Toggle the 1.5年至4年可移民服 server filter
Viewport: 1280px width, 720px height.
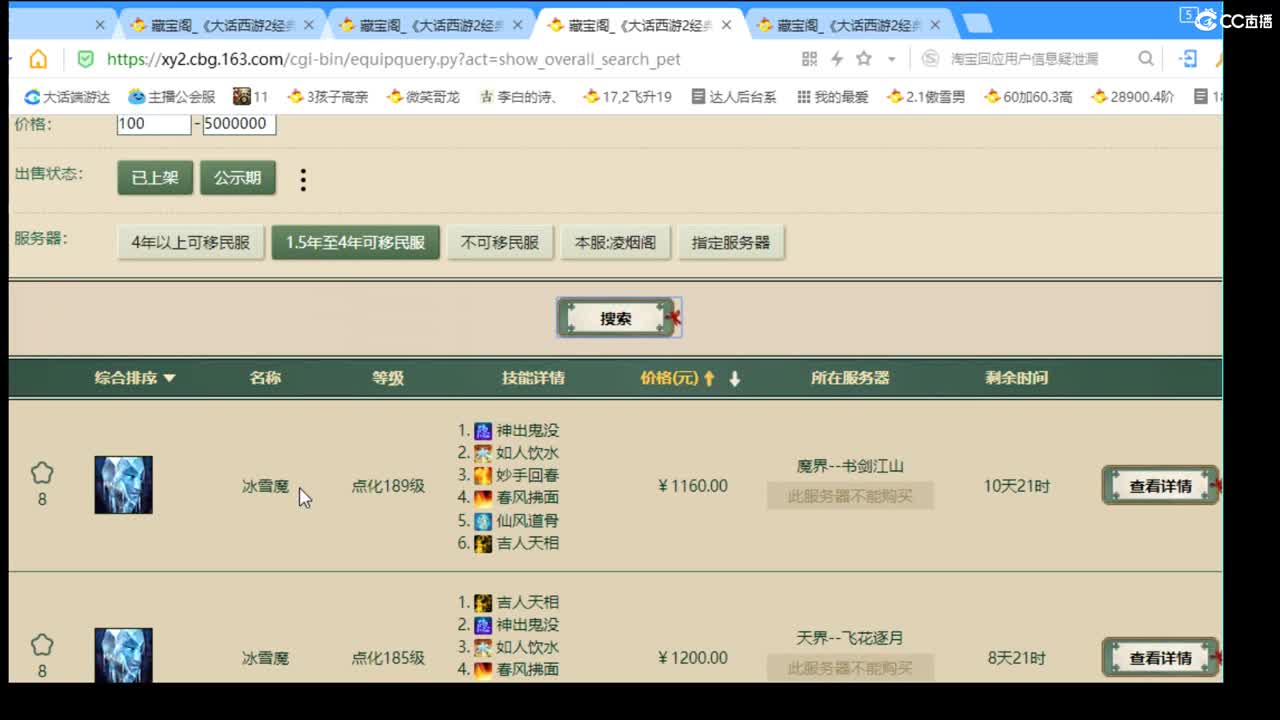(355, 243)
